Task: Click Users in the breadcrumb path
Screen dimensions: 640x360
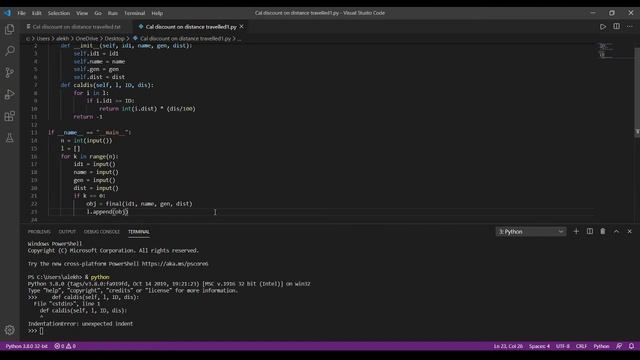Action: tap(43, 38)
